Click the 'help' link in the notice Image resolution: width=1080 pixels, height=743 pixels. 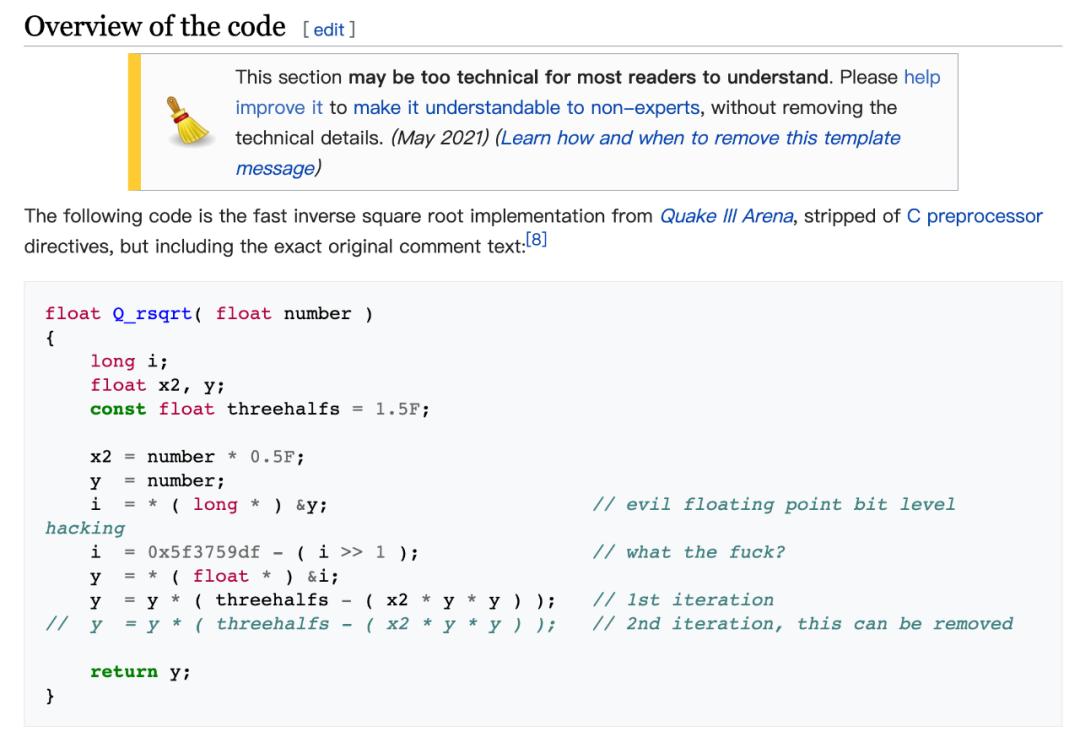point(922,77)
